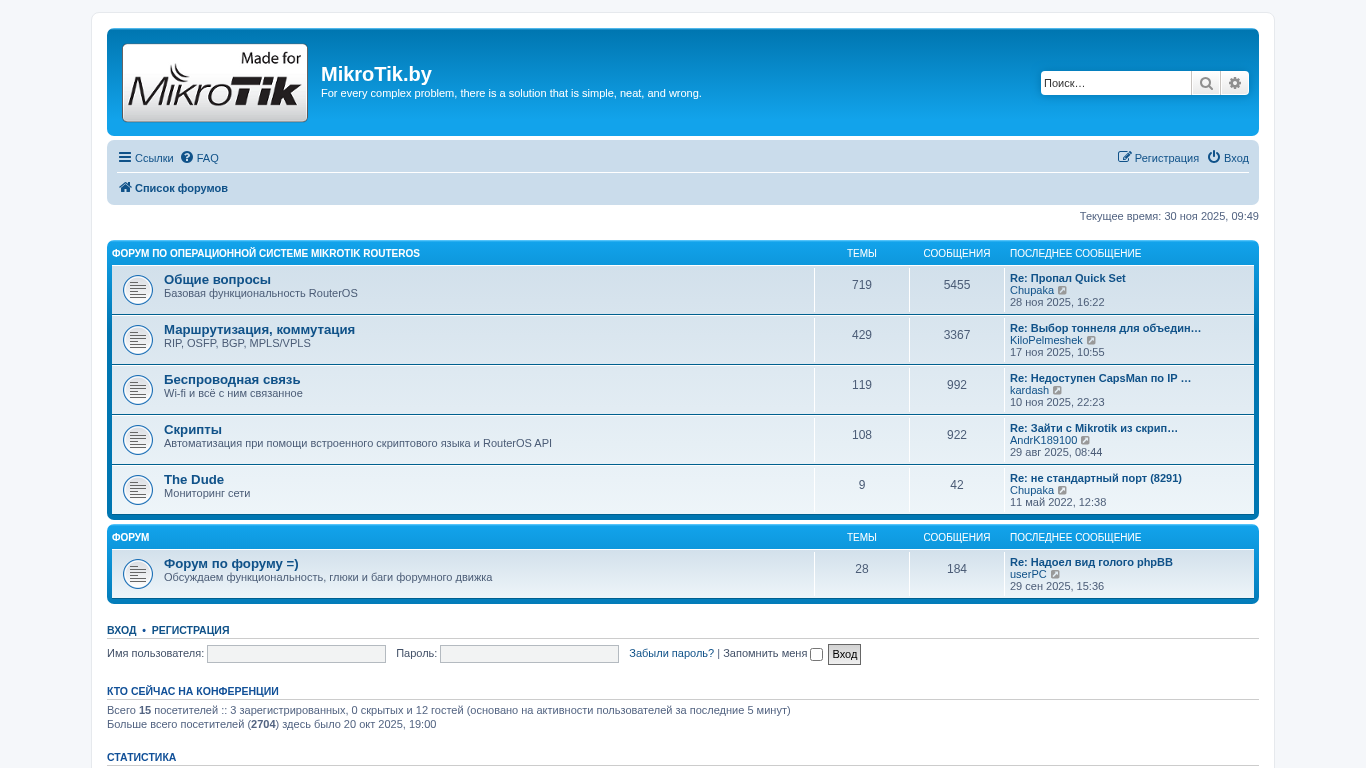Open the Маршрутизация, коммутация forum
1366x768 pixels.
[259, 330]
